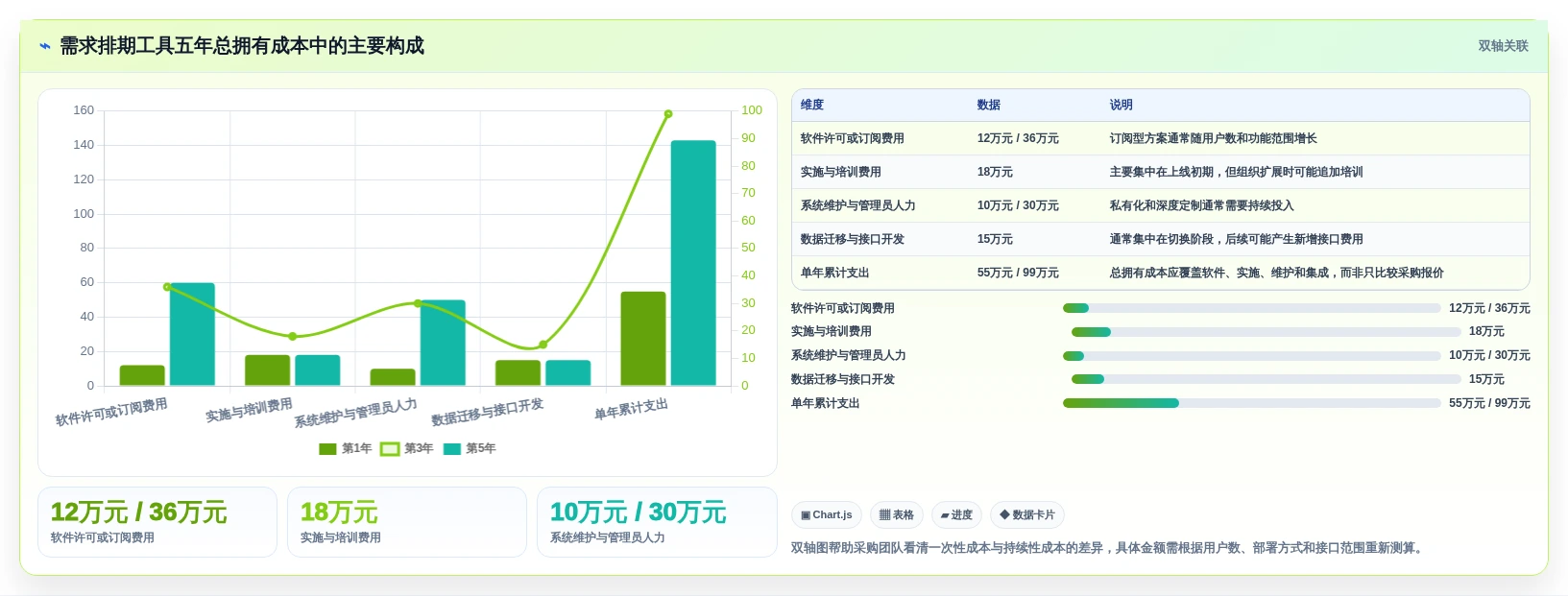The height and width of the screenshot is (596, 1568).
Task: Click the line point above 数据迁移与接口开发
Action: coord(543,345)
